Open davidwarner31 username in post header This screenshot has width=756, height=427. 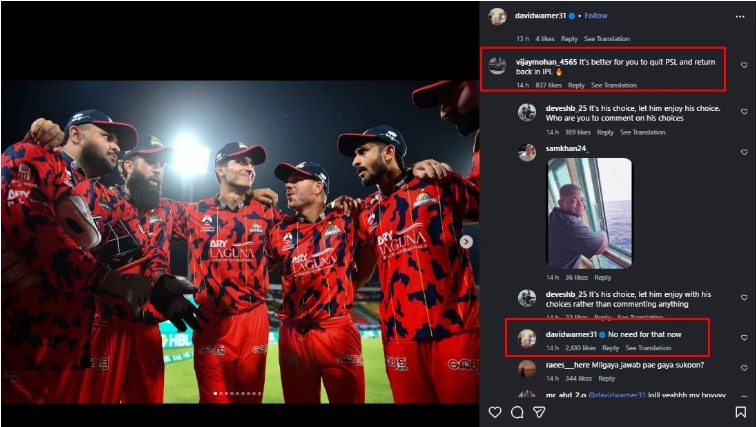(541, 16)
